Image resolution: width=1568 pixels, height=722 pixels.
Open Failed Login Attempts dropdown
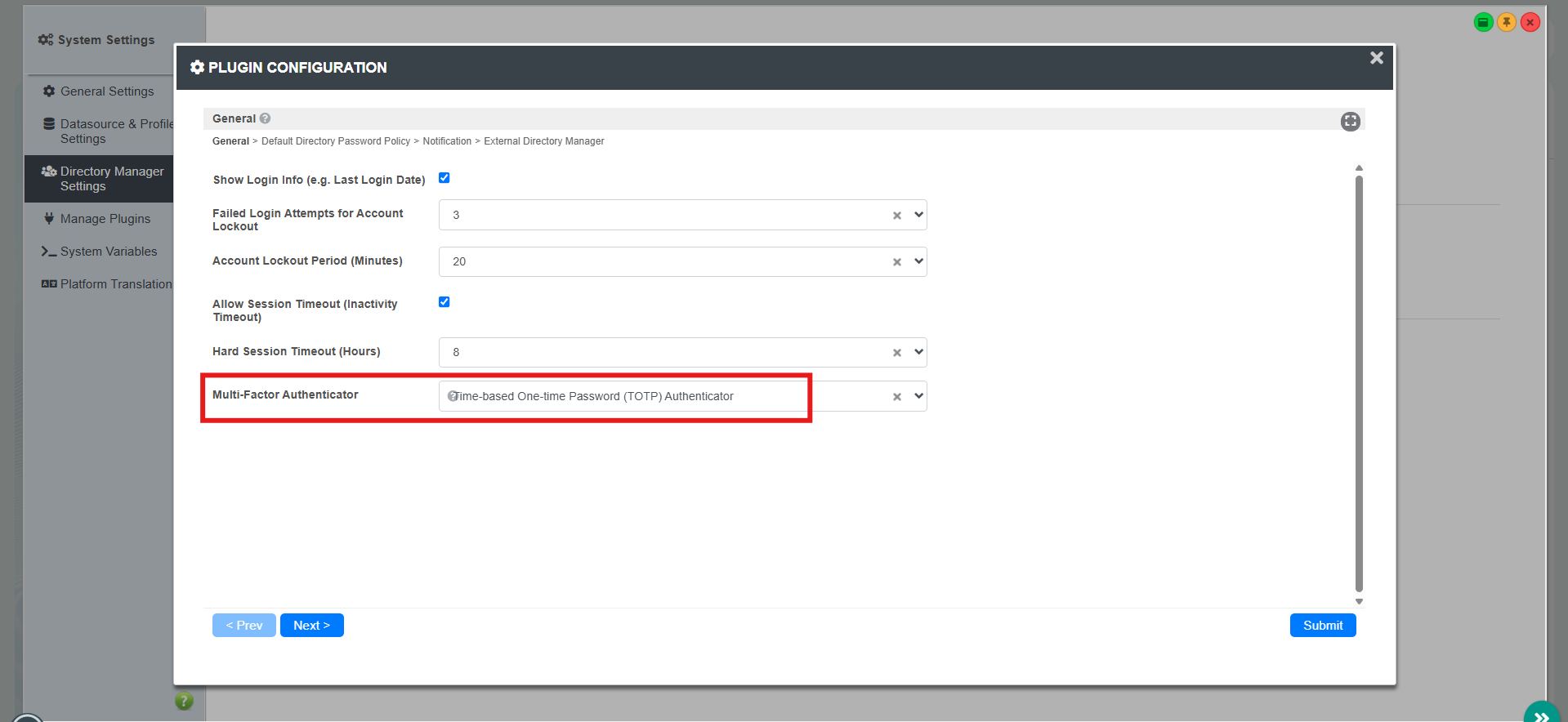pyautogui.click(x=918, y=215)
